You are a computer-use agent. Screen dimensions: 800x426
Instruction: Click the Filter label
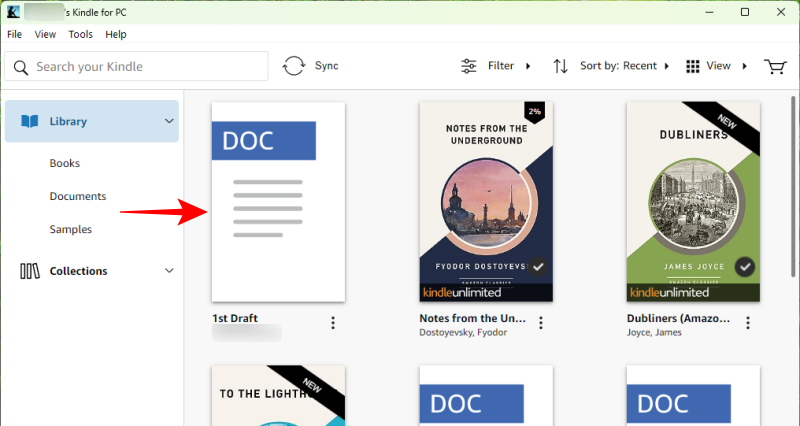[x=501, y=66]
